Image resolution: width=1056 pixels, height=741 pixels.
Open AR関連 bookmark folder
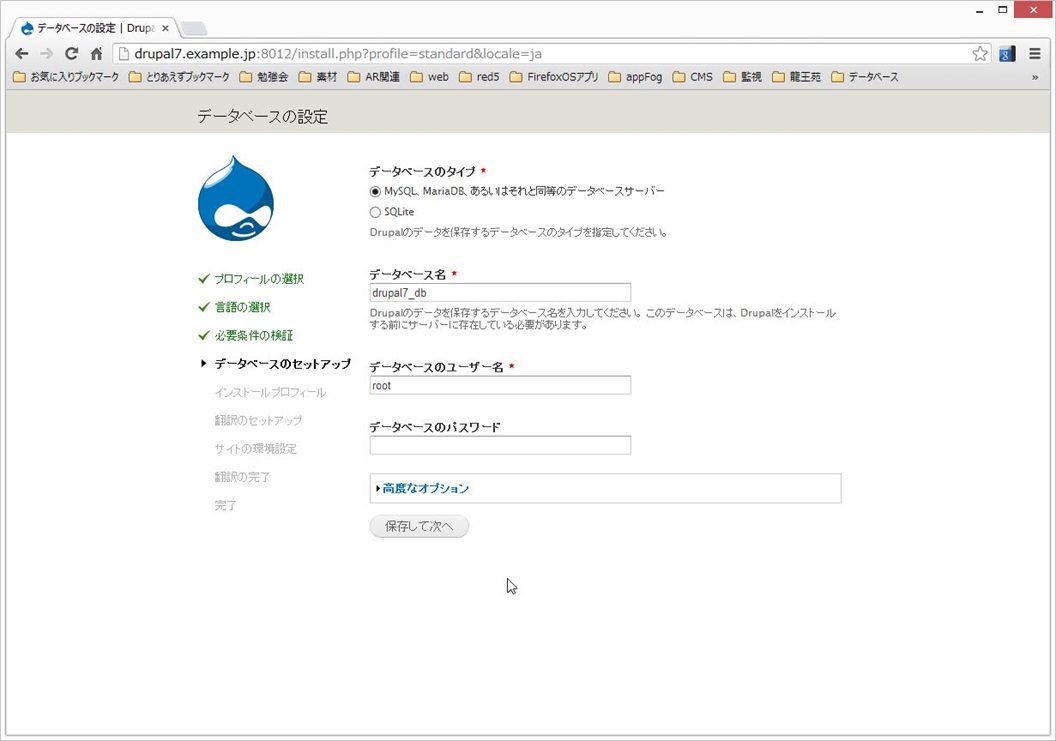pos(374,77)
